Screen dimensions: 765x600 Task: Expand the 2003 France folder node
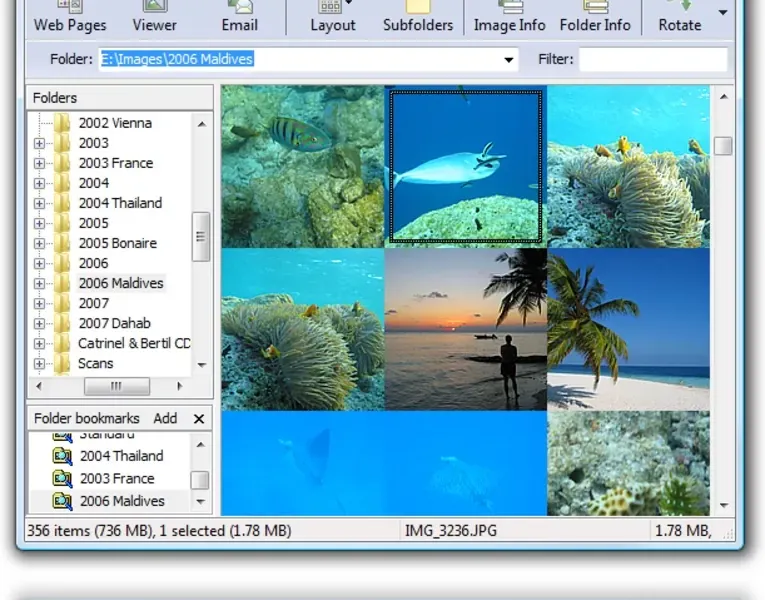(40, 163)
